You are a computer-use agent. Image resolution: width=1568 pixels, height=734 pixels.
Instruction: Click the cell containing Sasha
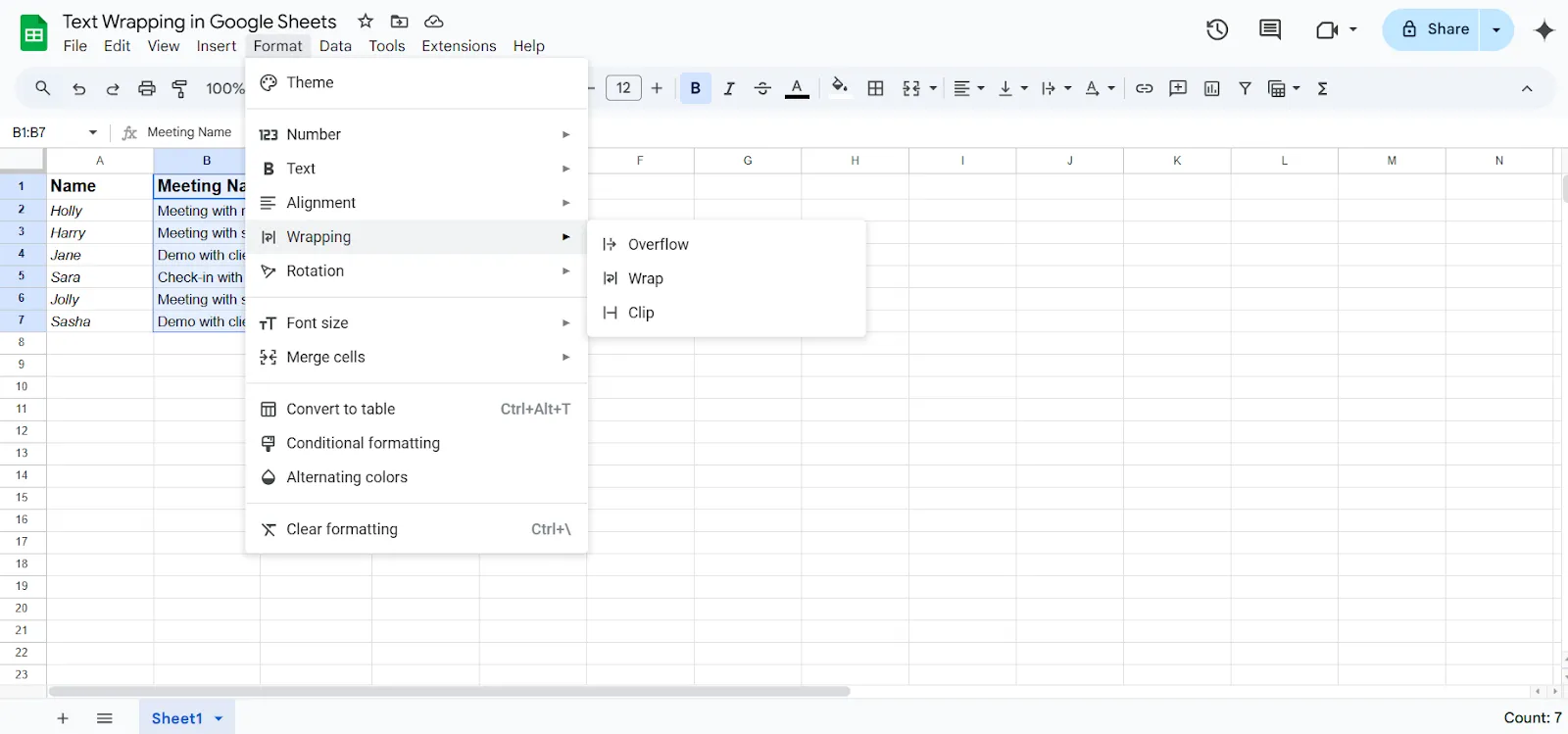[100, 321]
